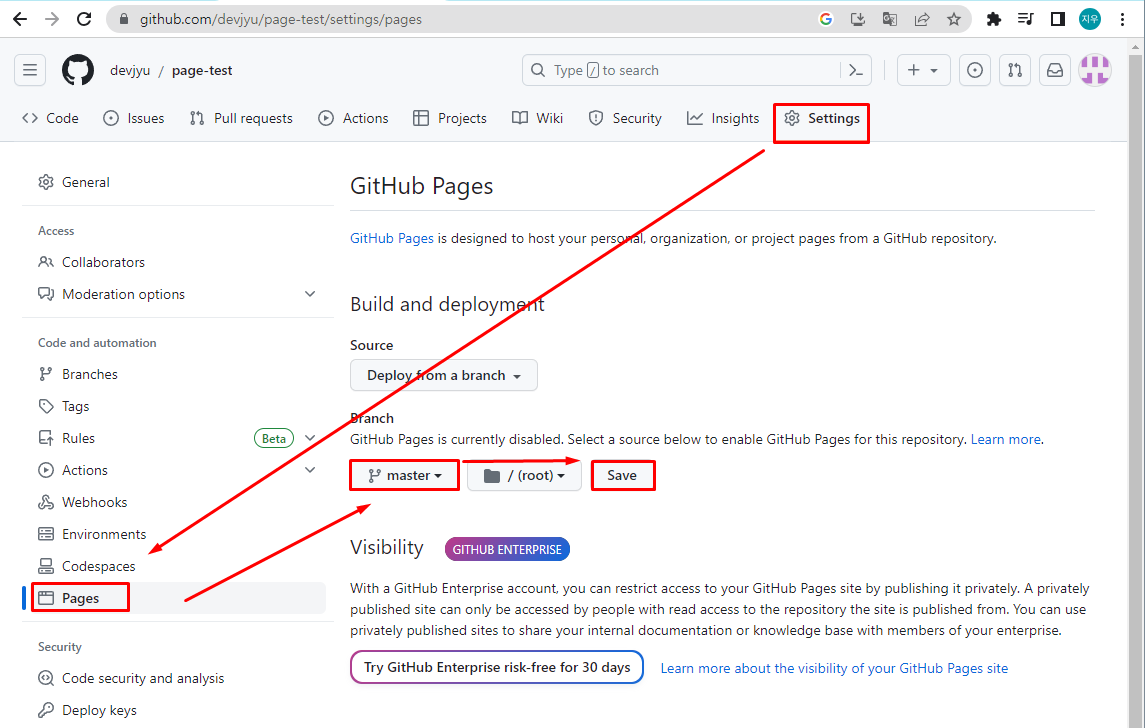The image size is (1145, 728).
Task: Open the Chrome profile avatar
Action: pos(1090,19)
